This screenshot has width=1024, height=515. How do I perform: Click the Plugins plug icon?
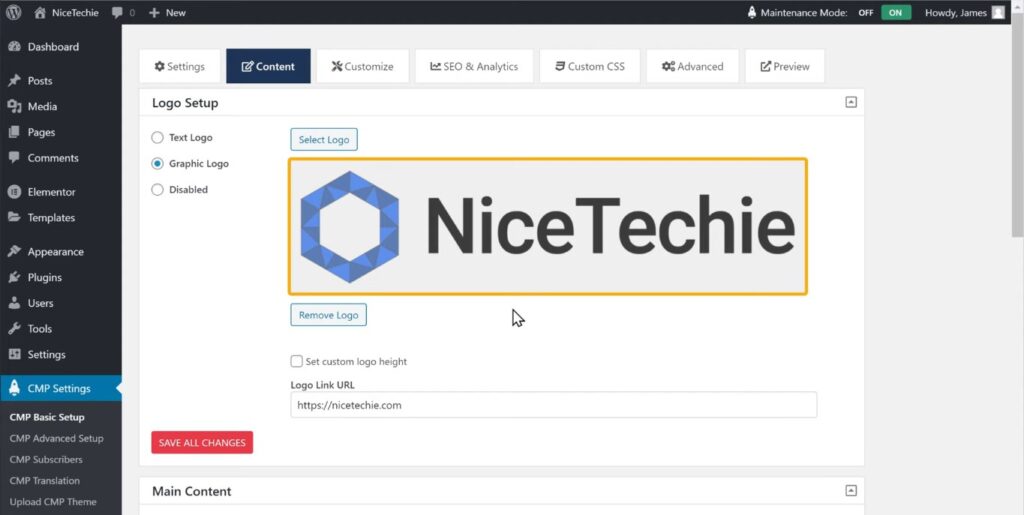point(14,277)
